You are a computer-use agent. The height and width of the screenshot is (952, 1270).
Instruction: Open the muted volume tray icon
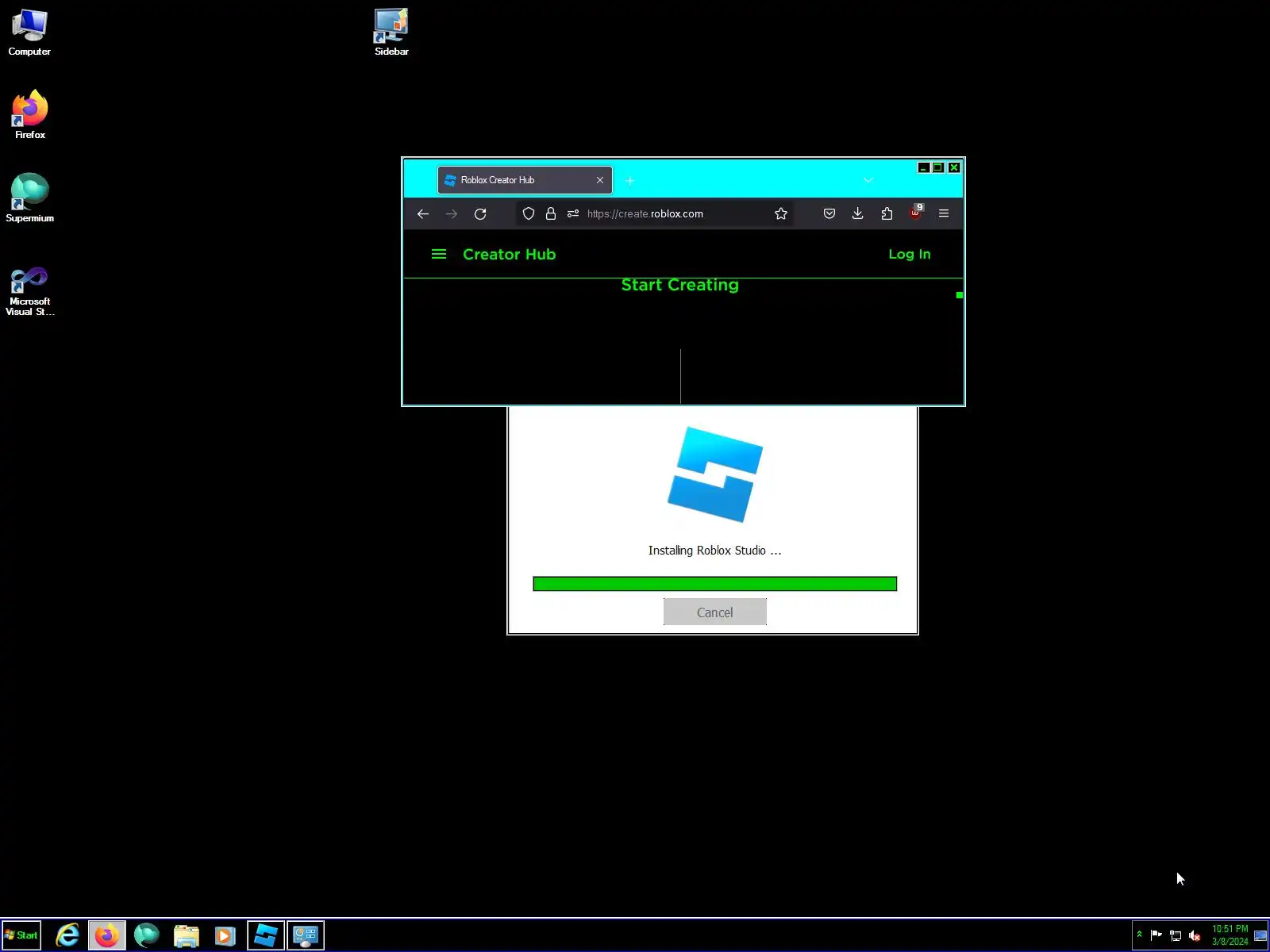pyautogui.click(x=1195, y=935)
